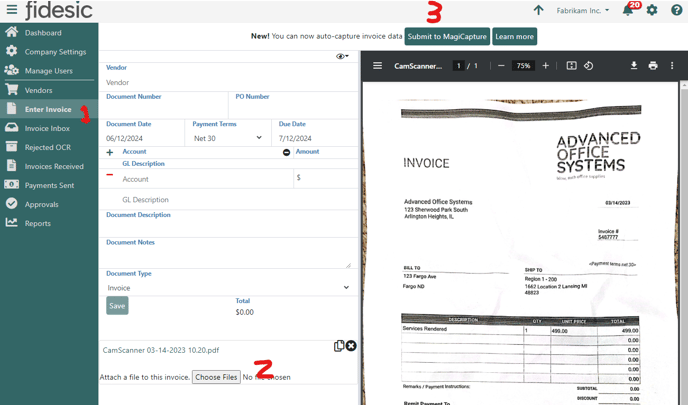
Task: Click the PDF page number box
Action: 458,66
